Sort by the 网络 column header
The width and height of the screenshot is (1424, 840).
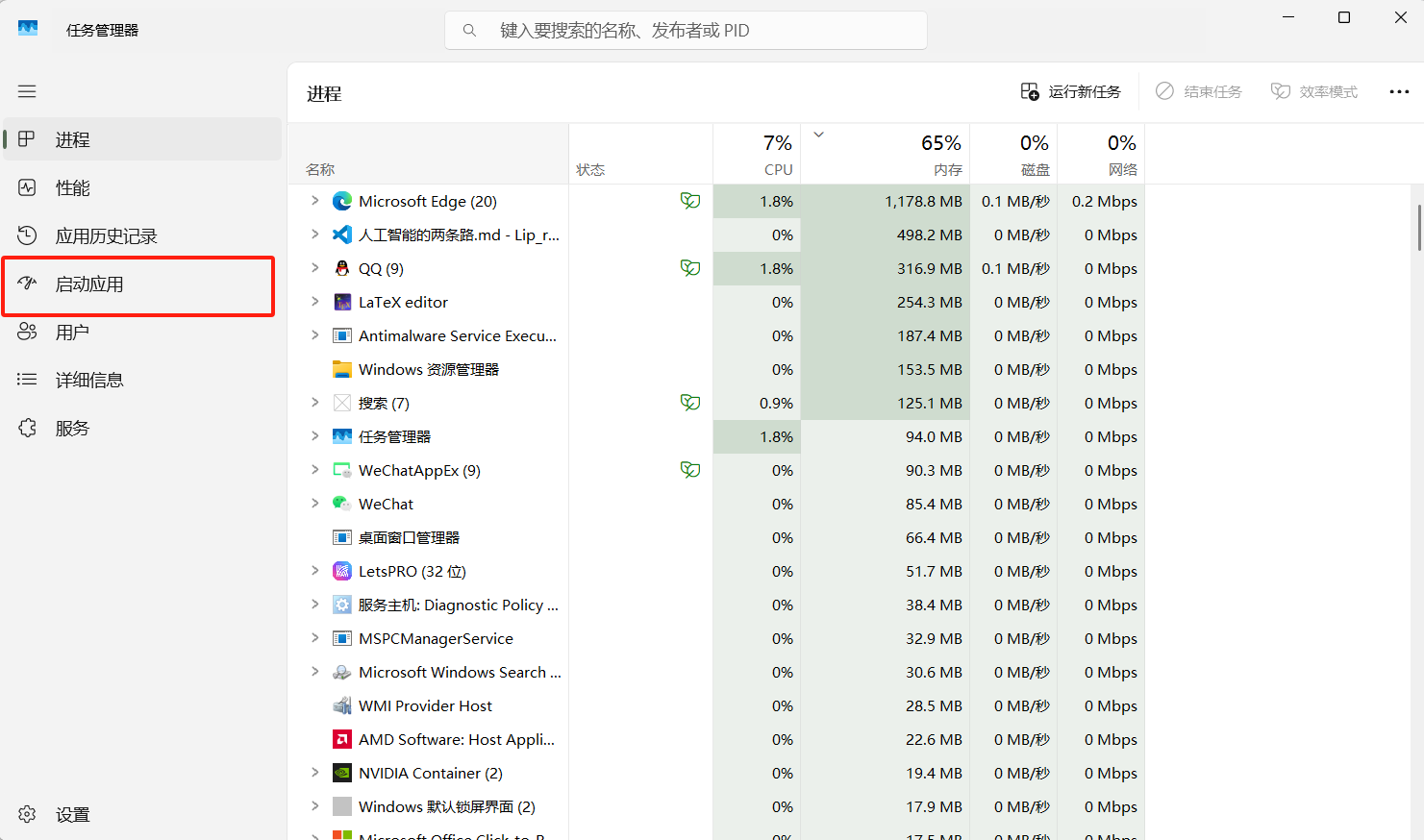coord(1101,154)
